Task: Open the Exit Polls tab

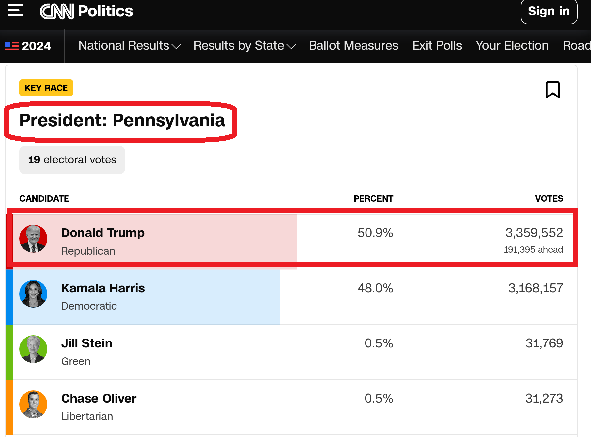Action: click(x=437, y=46)
